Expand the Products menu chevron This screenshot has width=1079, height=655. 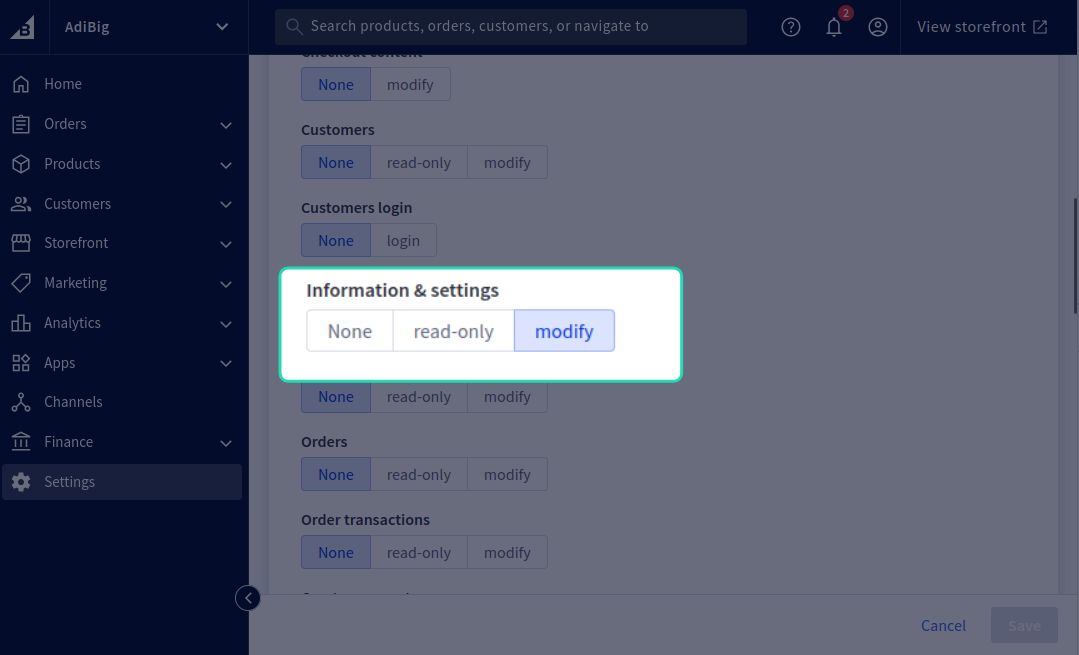tap(226, 165)
